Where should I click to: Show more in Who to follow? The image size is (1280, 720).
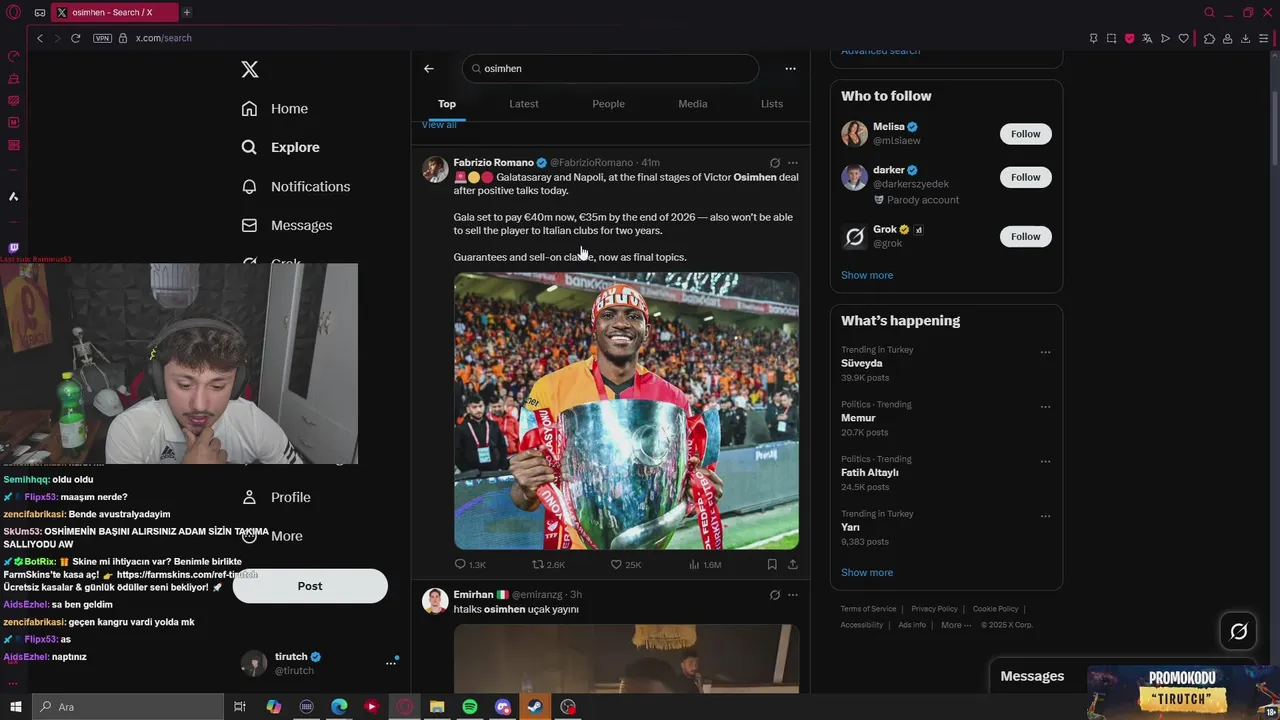pos(867,275)
